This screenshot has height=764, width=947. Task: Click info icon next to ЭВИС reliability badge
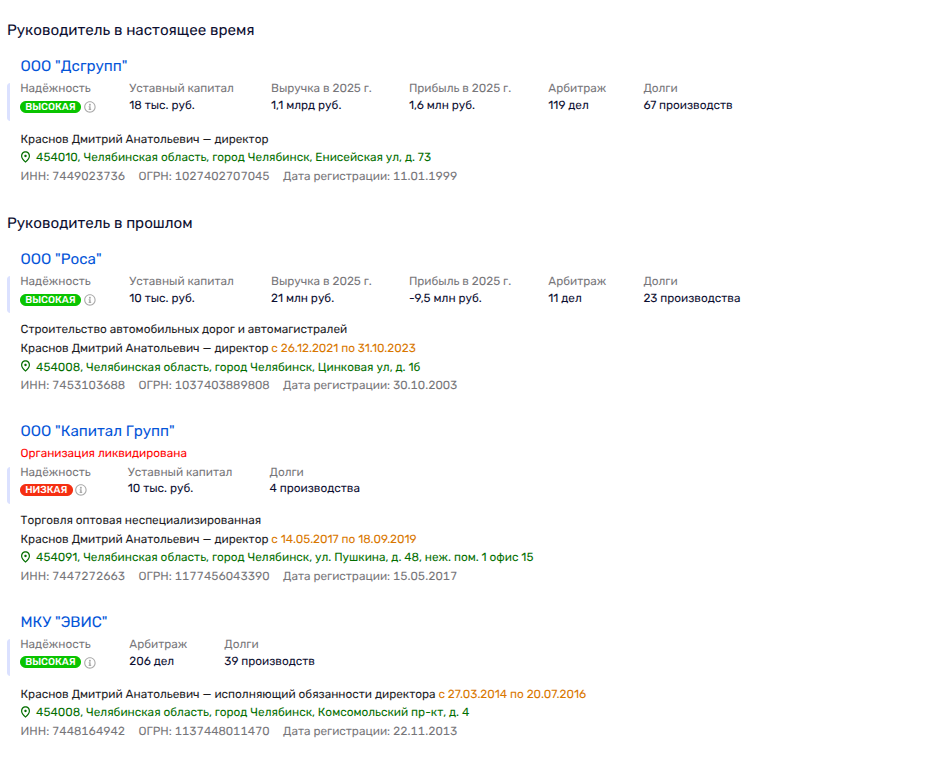(89, 662)
